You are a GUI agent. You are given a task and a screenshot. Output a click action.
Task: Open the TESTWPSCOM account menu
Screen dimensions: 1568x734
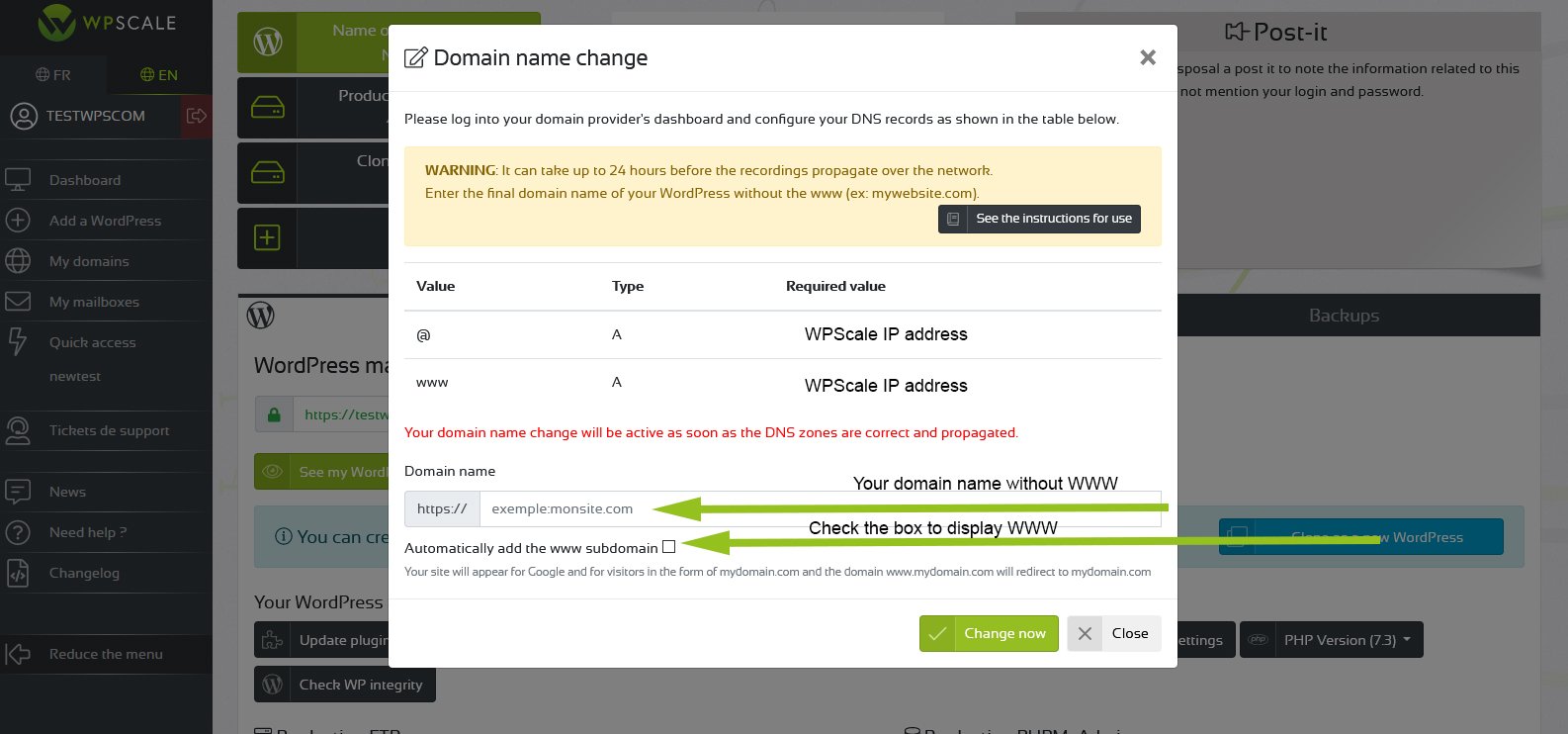(95, 116)
